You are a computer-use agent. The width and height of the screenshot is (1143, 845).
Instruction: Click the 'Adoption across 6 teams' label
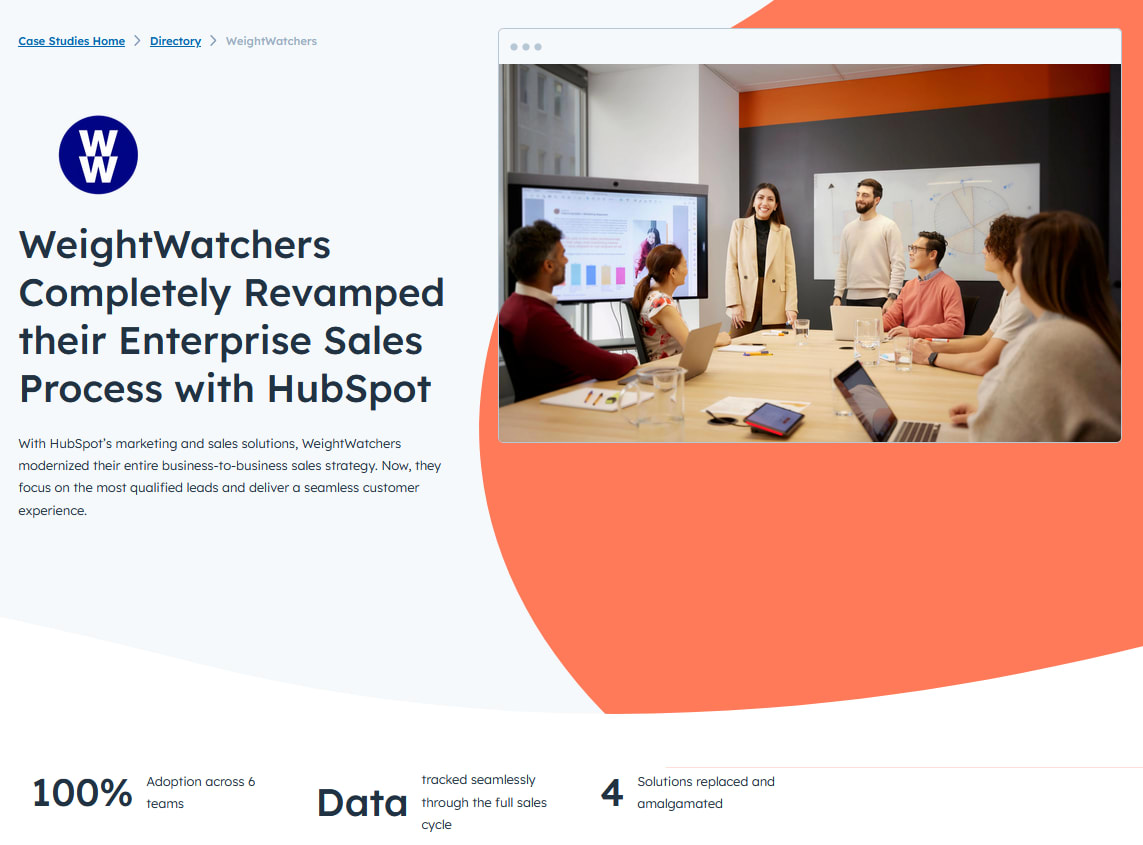pos(200,793)
